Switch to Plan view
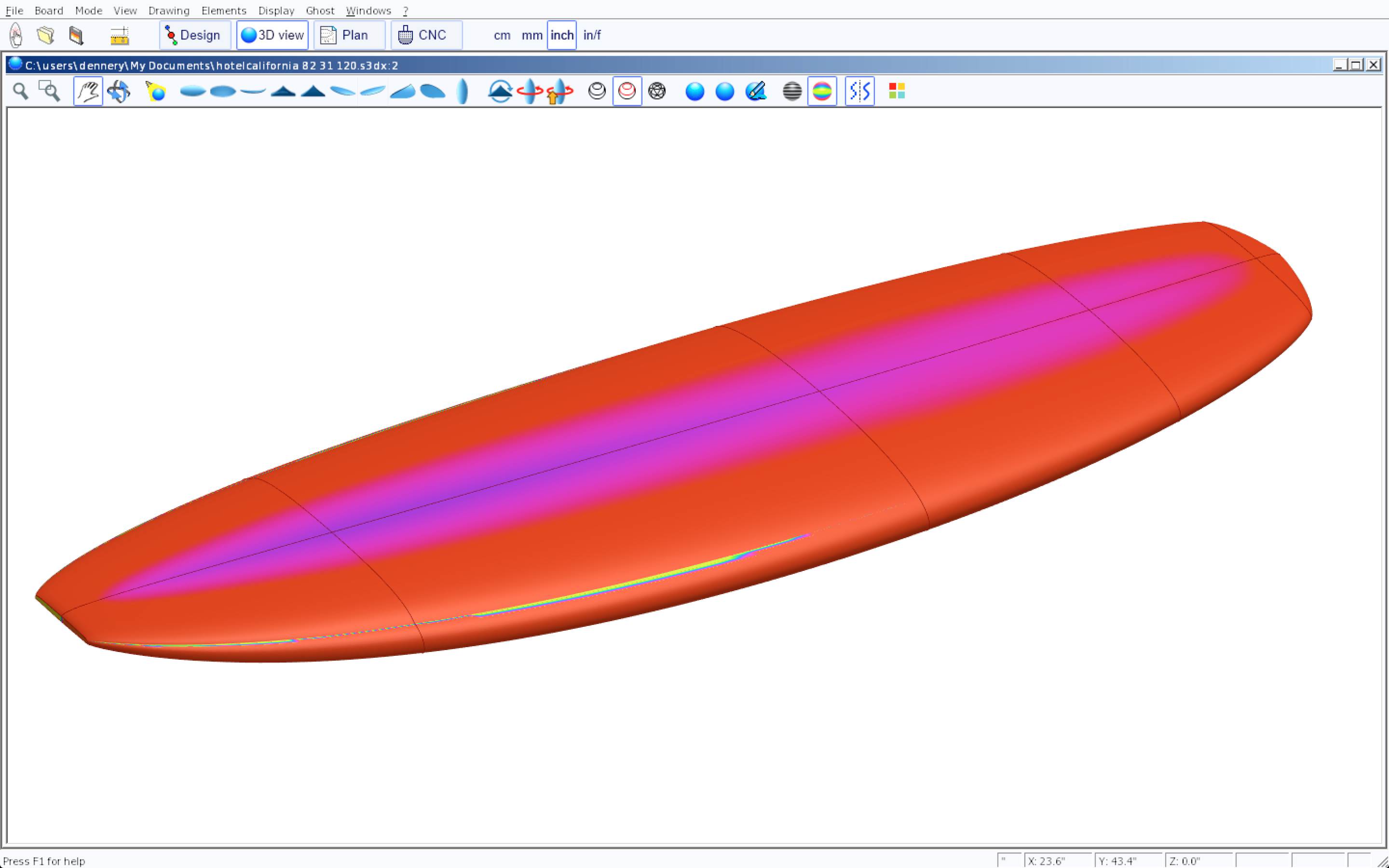Screen dimensions: 1389x868 [349, 35]
